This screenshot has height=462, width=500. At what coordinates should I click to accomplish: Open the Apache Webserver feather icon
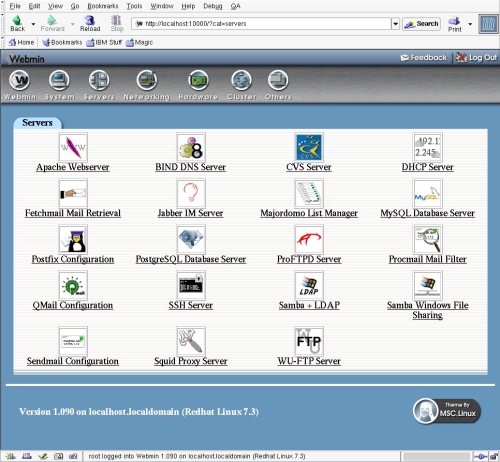pos(73,147)
